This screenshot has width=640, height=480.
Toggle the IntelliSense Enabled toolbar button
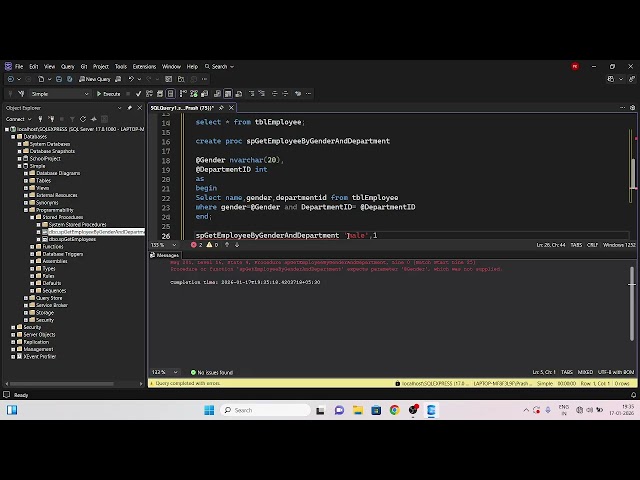click(171, 94)
